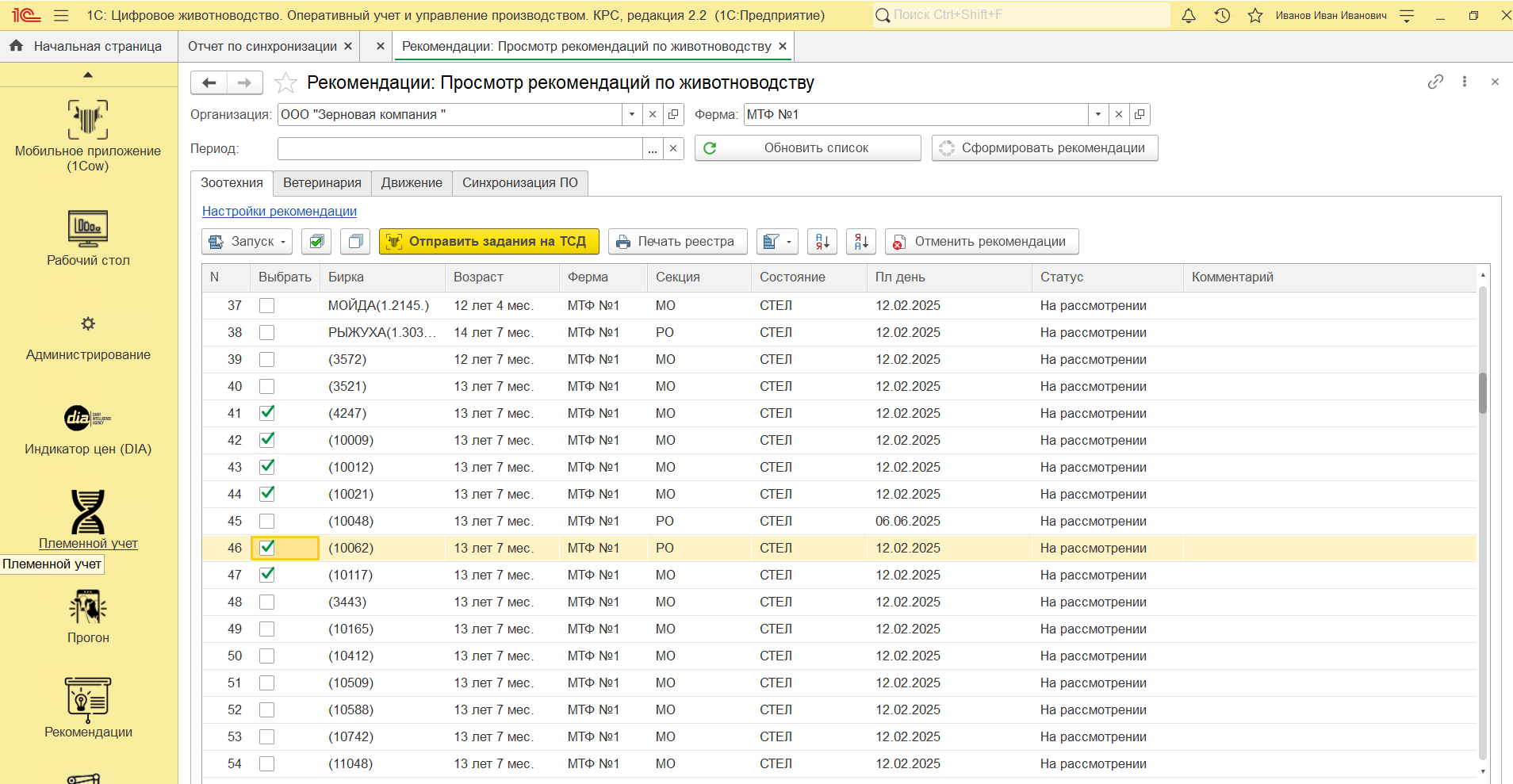Open the Запуск dropdown menu
This screenshot has width=1513, height=784.
pyautogui.click(x=247, y=242)
